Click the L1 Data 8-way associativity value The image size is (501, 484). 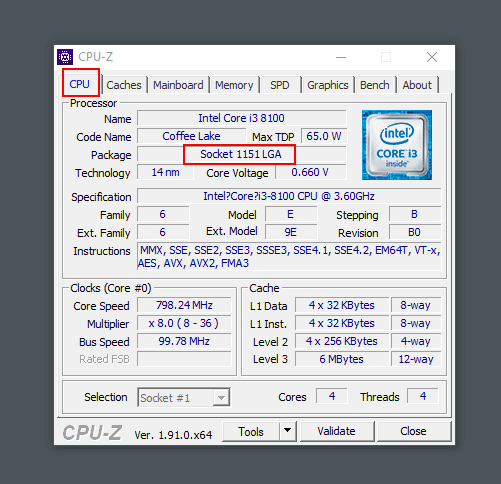point(416,305)
